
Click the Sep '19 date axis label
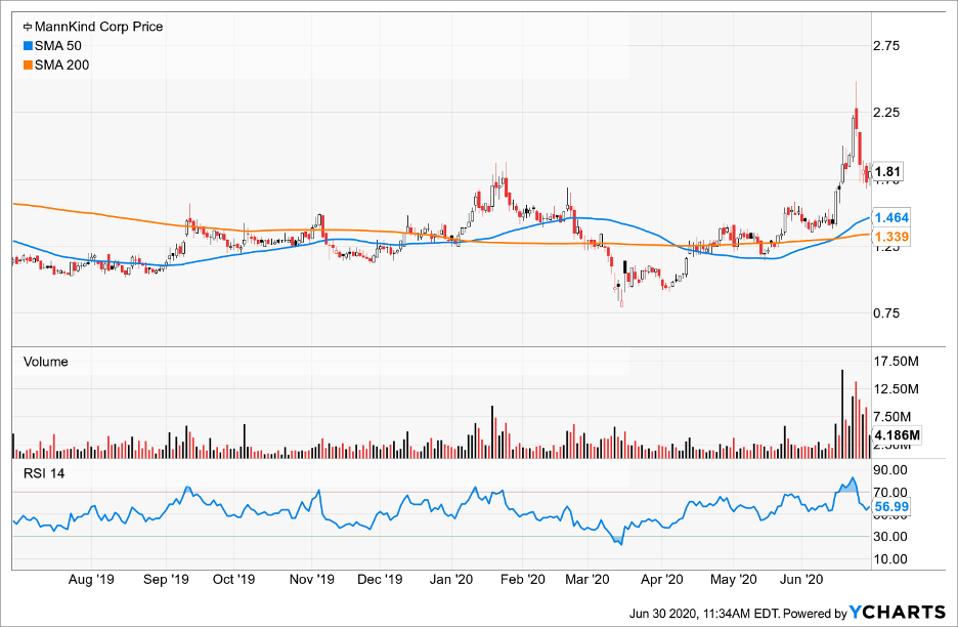[x=166, y=579]
